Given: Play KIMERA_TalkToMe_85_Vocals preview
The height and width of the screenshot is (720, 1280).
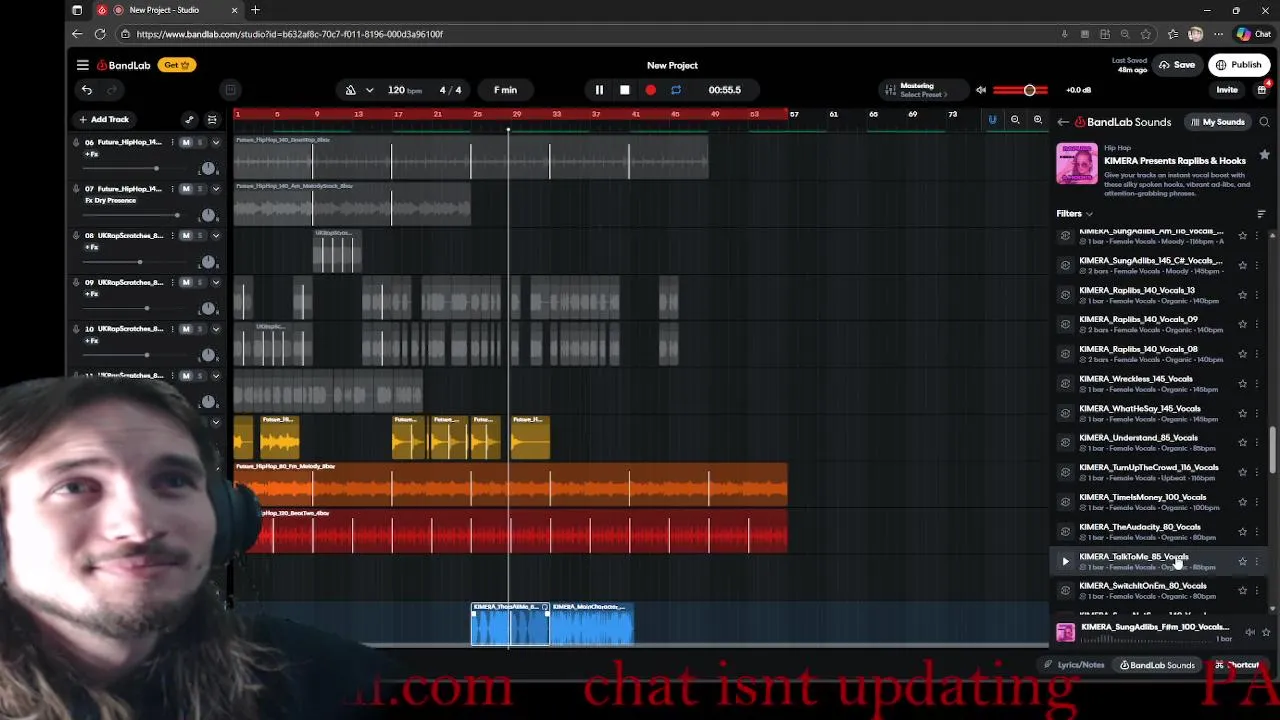Looking at the screenshot, I should (1065, 561).
